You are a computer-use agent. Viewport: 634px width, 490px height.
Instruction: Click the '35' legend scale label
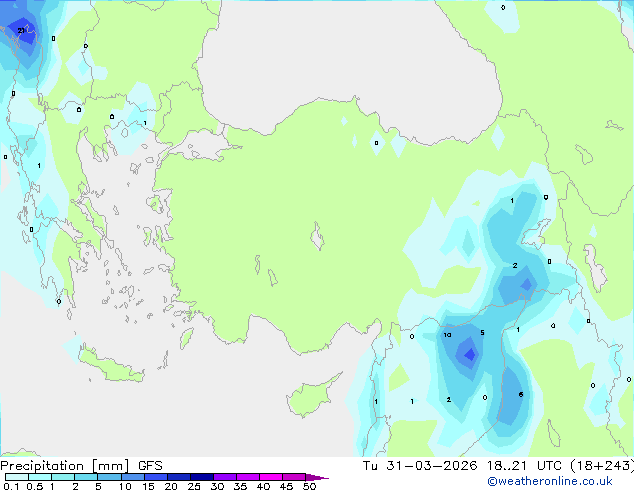click(240, 486)
